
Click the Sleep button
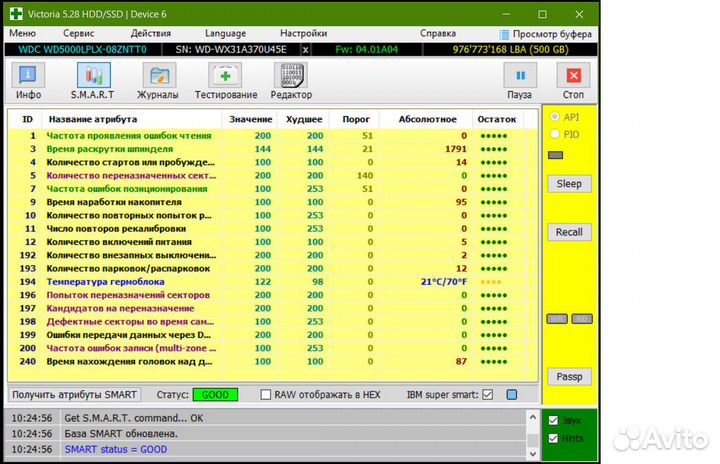tap(569, 184)
